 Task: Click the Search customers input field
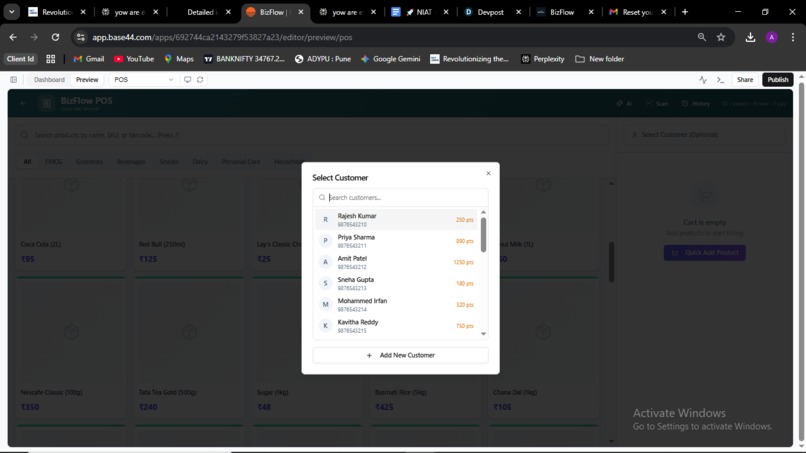point(400,197)
